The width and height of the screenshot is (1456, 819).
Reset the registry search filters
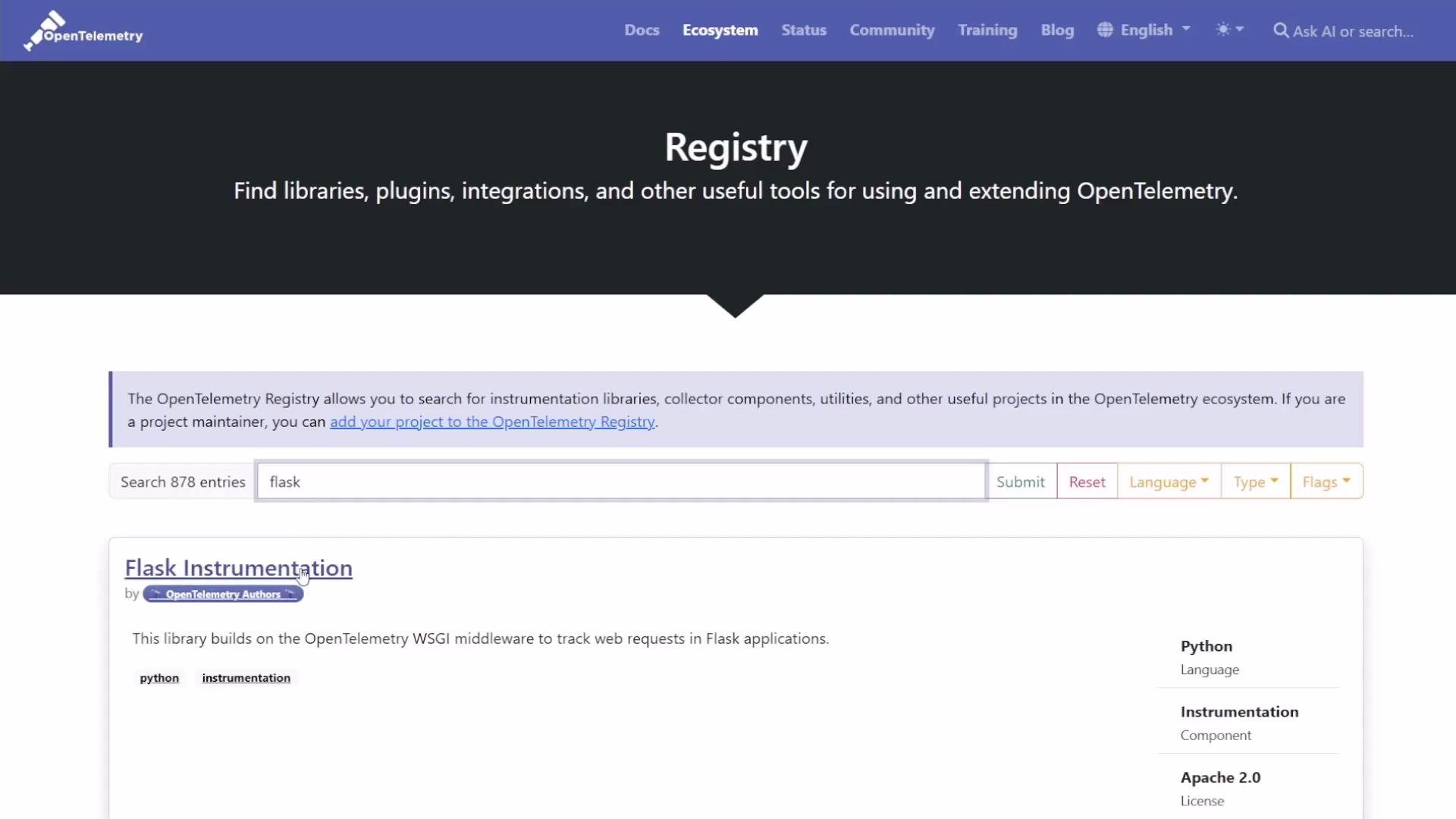pyautogui.click(x=1087, y=482)
